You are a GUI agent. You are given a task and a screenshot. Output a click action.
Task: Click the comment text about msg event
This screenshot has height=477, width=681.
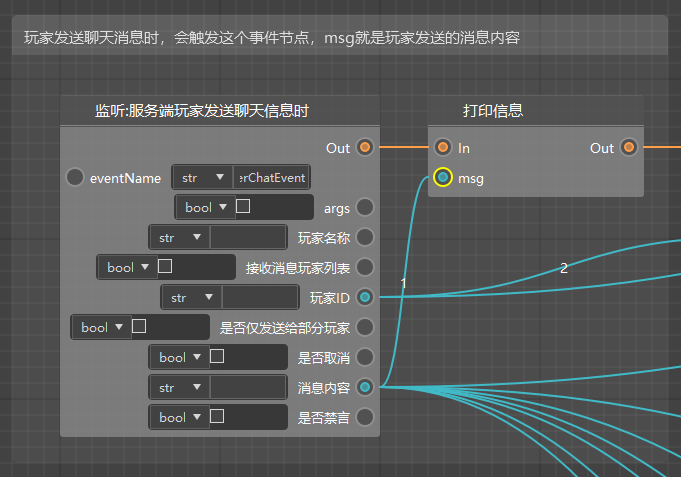click(x=272, y=38)
